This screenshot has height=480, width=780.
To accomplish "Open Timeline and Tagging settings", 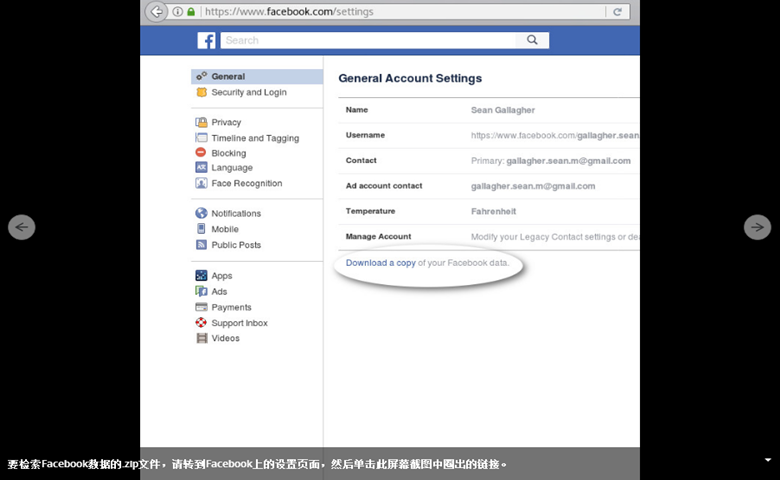I will pyautogui.click(x=255, y=138).
